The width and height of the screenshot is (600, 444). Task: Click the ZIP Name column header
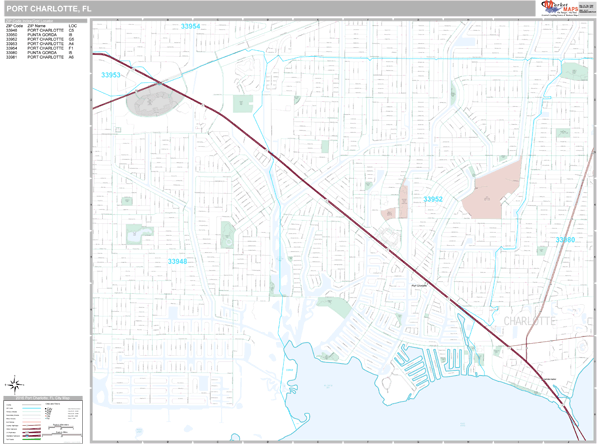[36, 26]
